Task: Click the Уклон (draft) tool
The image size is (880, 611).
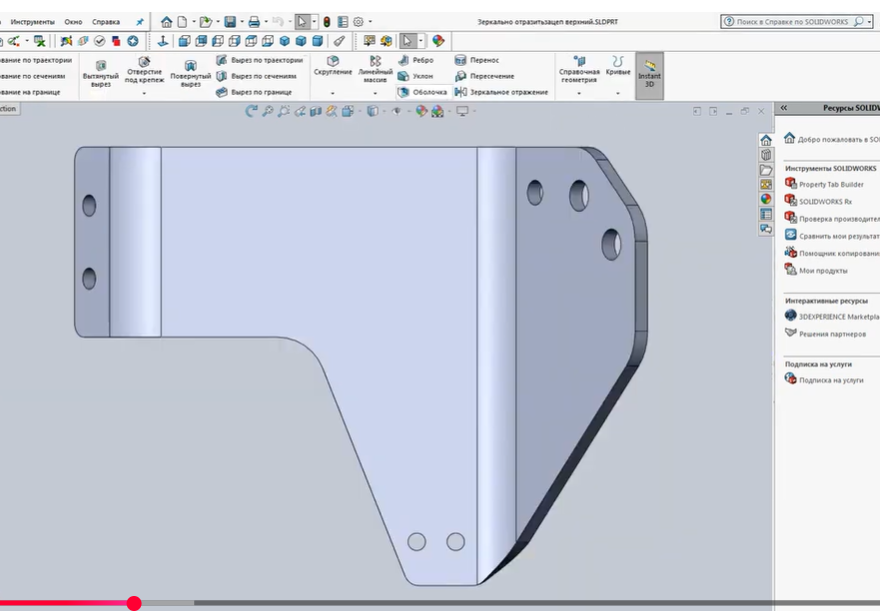Action: pyautogui.click(x=415, y=76)
